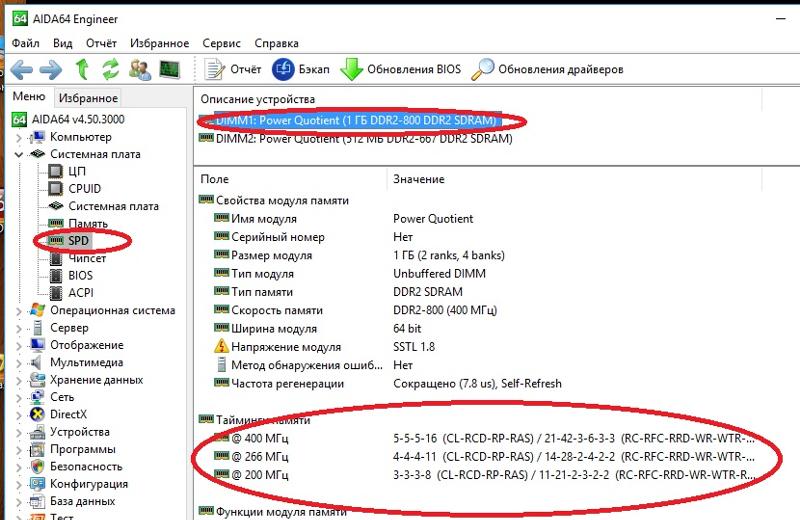Open the Избранное menu in menu bar
The height and width of the screenshot is (520, 800).
click(x=159, y=43)
